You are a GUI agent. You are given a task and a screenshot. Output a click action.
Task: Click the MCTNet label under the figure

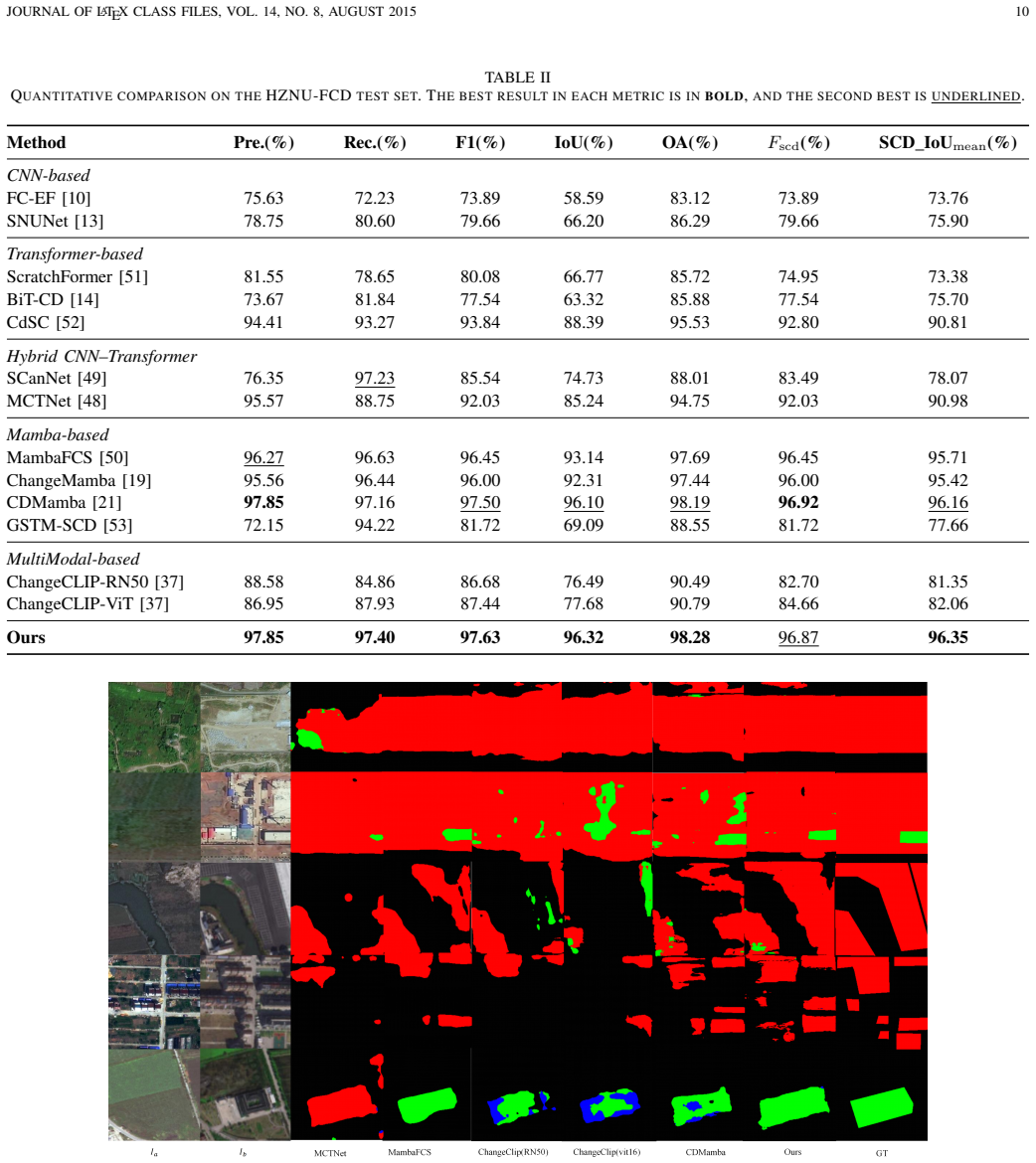pos(330,1153)
